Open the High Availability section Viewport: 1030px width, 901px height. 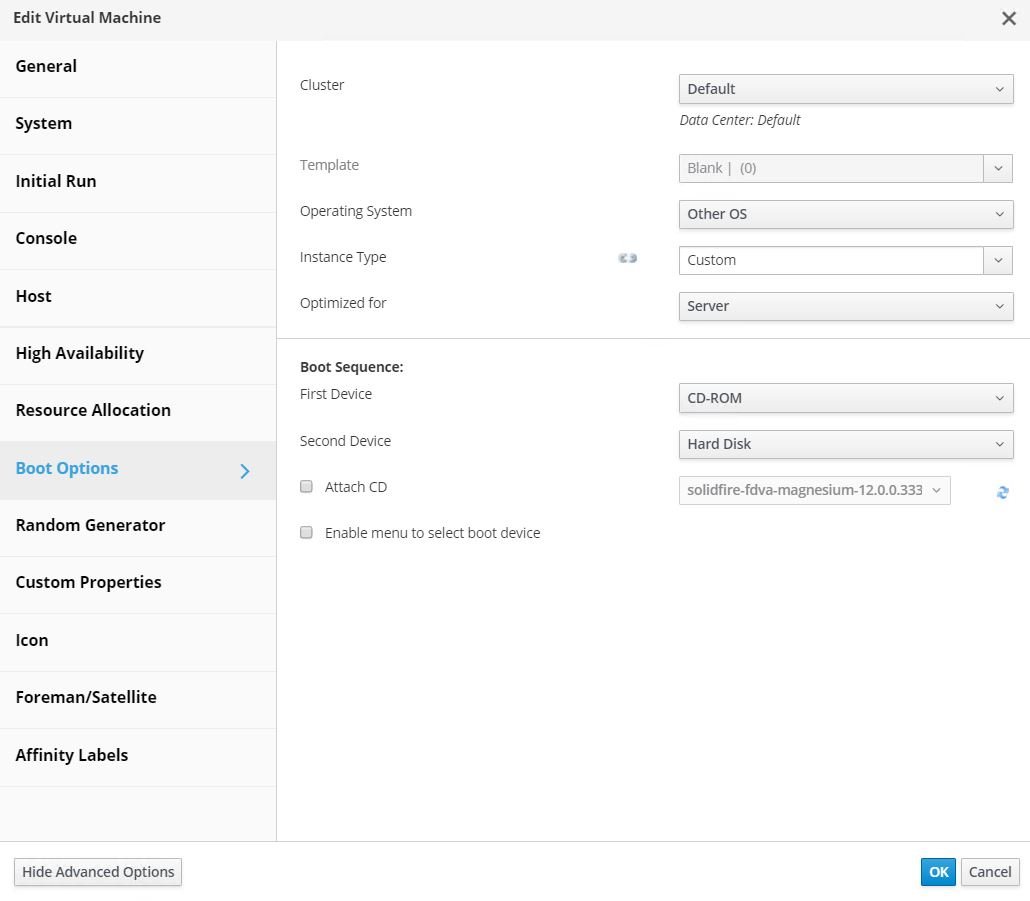(x=80, y=353)
